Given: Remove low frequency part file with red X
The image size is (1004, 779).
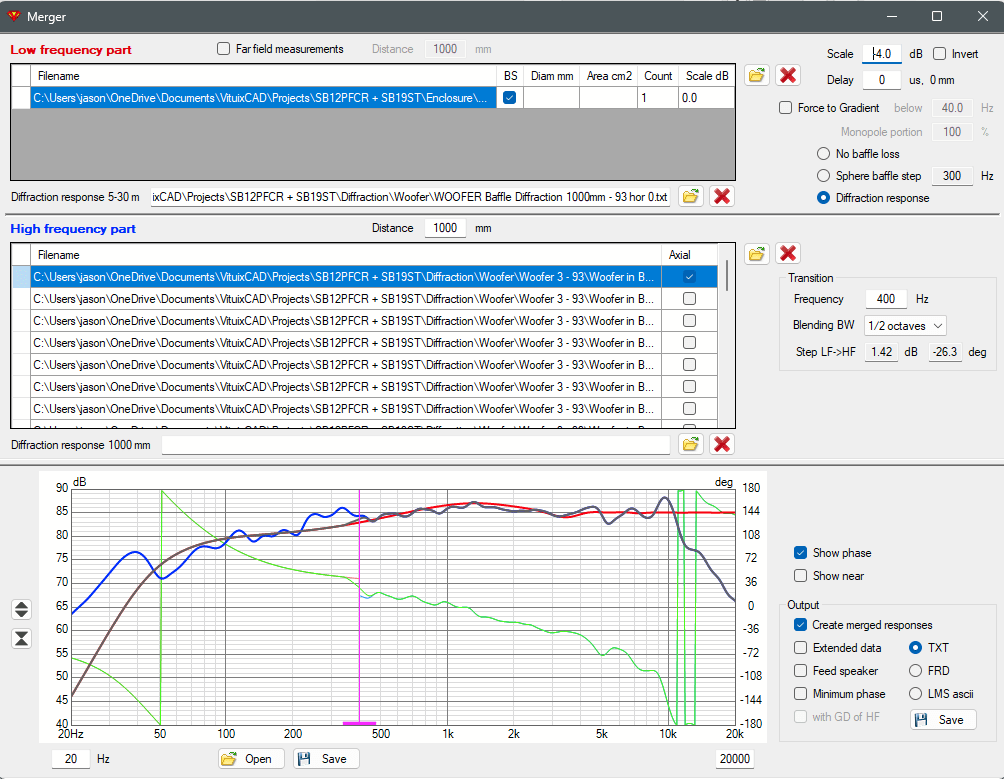Looking at the screenshot, I should click(x=788, y=76).
